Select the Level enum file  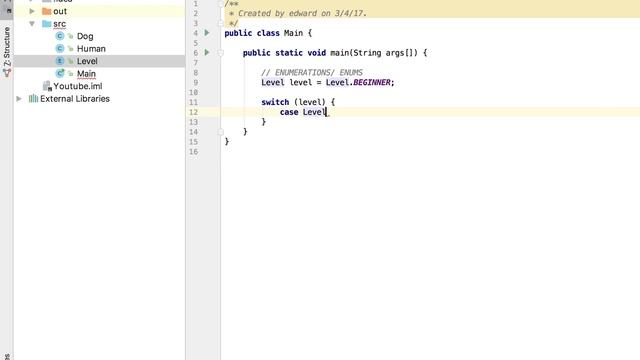click(87, 61)
